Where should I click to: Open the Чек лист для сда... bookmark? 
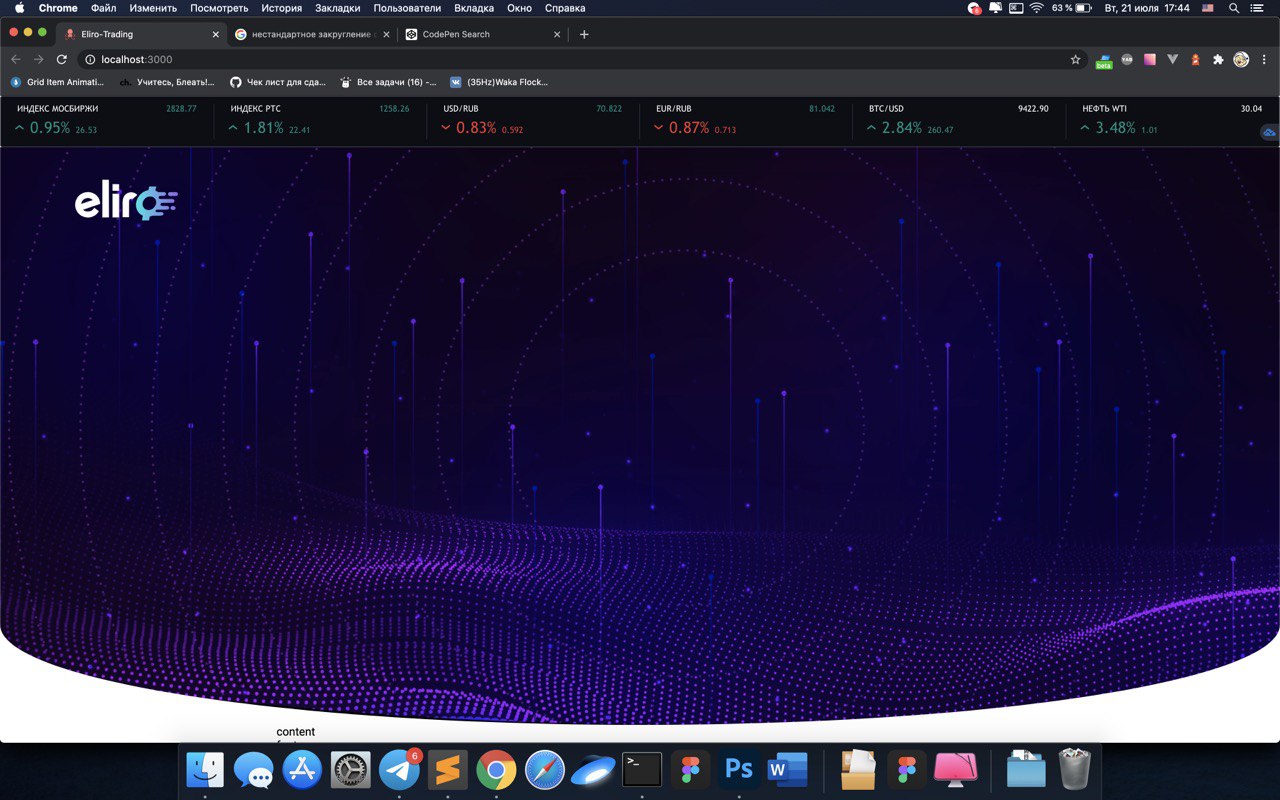[278, 82]
